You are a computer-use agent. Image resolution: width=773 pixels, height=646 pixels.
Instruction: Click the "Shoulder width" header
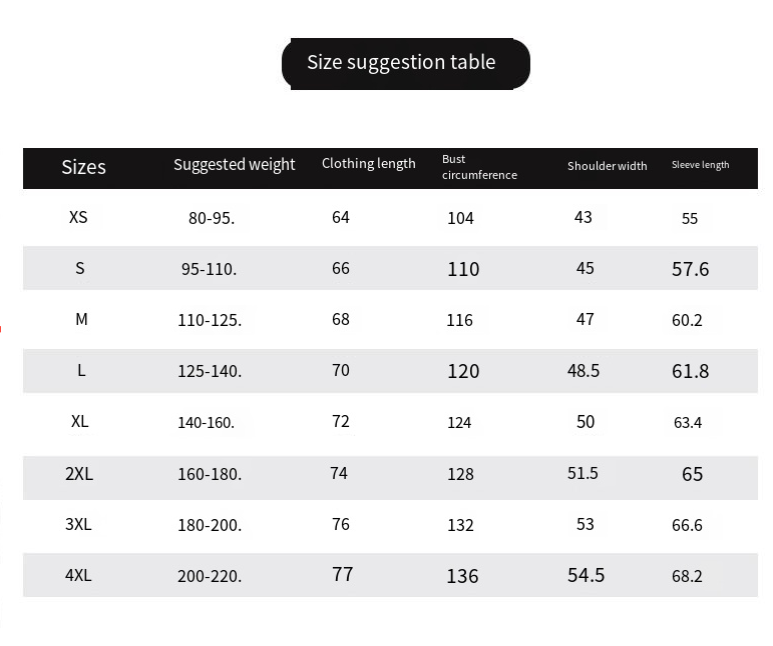607,166
